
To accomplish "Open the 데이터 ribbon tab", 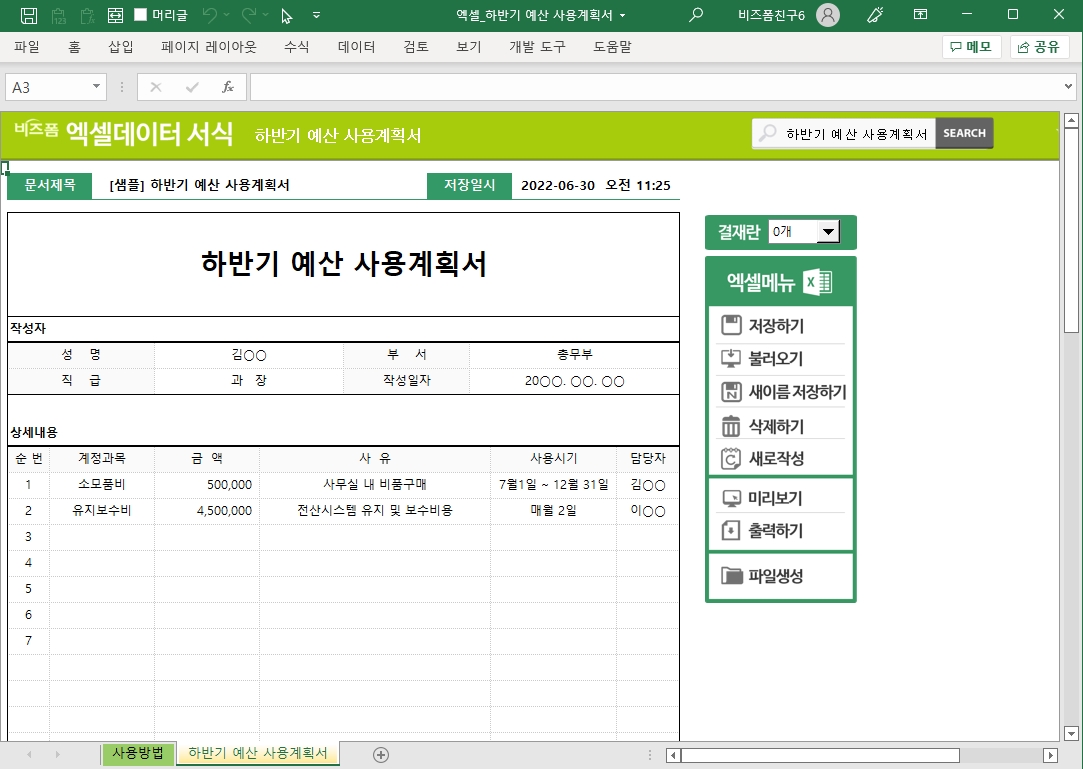I will click(x=356, y=47).
